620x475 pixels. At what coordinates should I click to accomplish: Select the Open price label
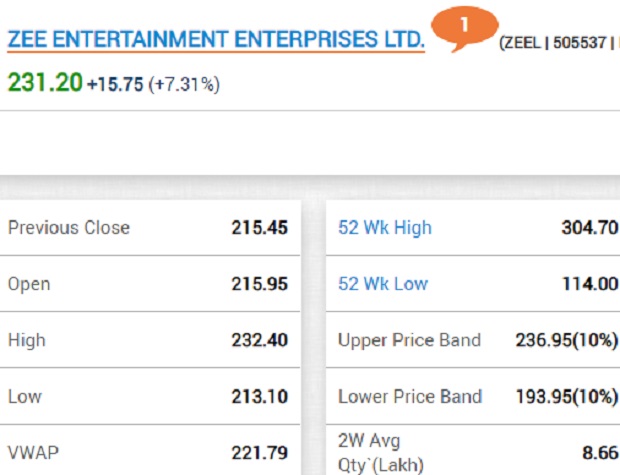[x=29, y=284]
